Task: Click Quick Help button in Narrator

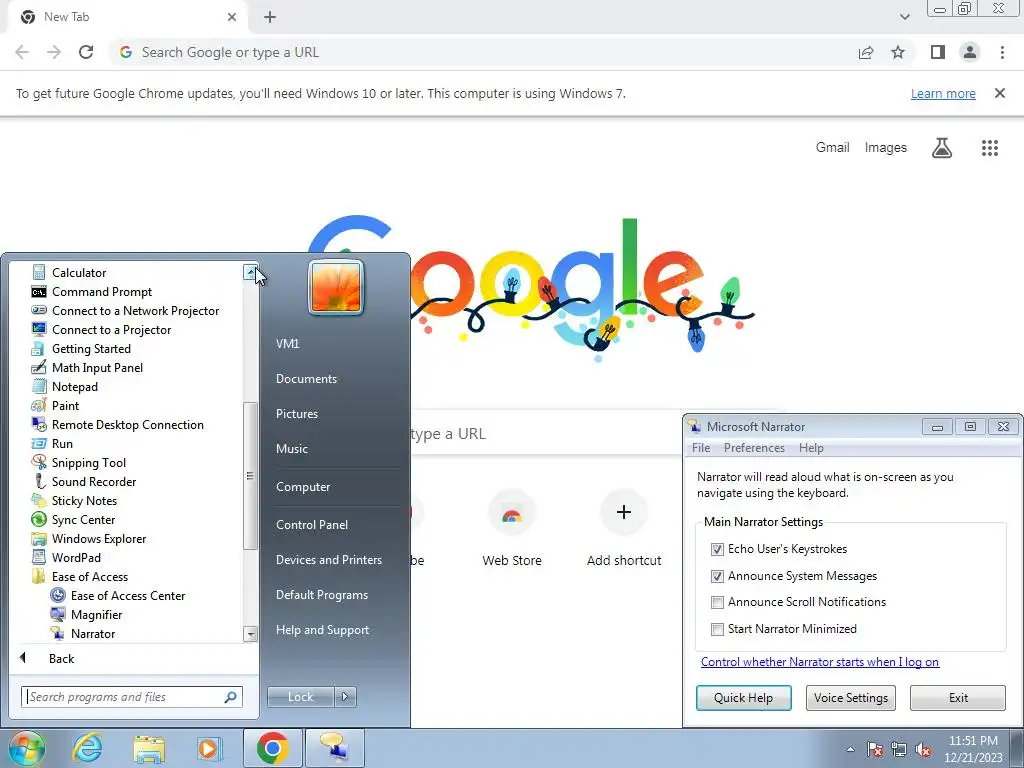Action: point(743,697)
